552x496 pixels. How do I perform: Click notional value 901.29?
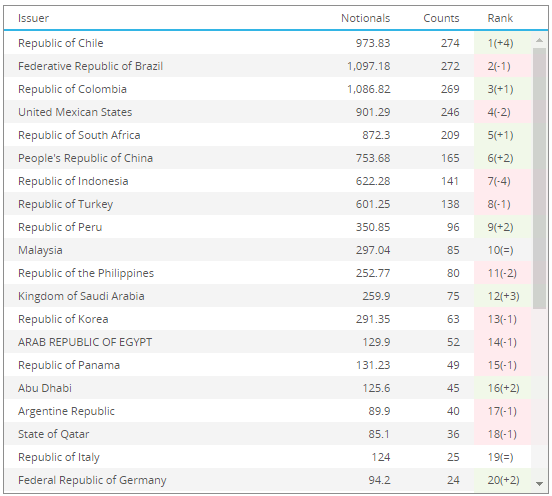tap(373, 112)
